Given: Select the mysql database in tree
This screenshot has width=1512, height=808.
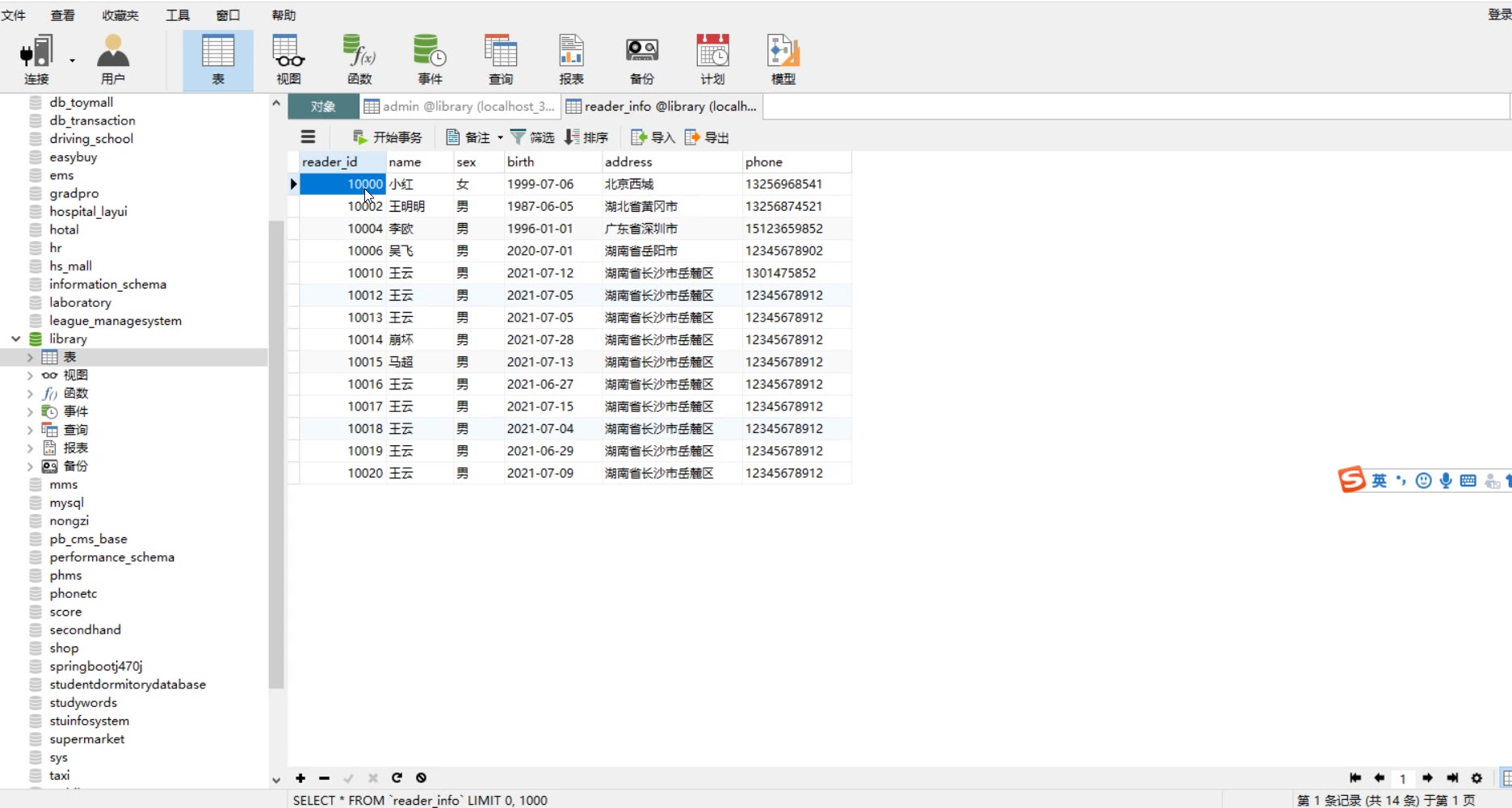Looking at the screenshot, I should (x=66, y=503).
